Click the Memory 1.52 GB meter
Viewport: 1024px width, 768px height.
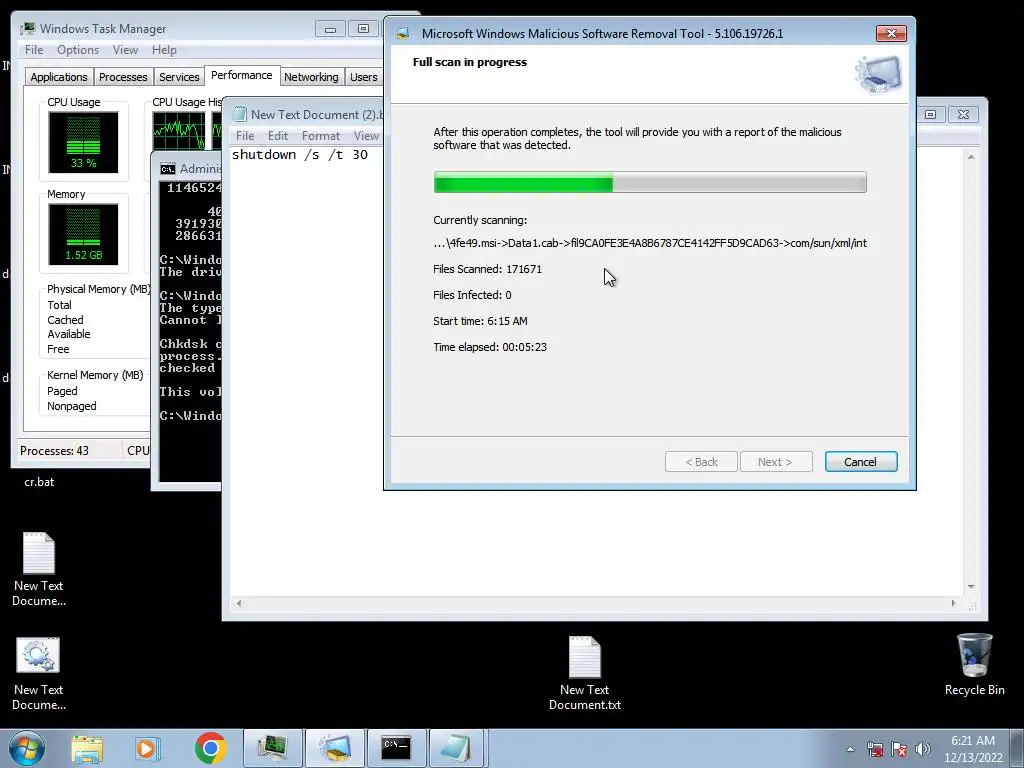pyautogui.click(x=83, y=234)
